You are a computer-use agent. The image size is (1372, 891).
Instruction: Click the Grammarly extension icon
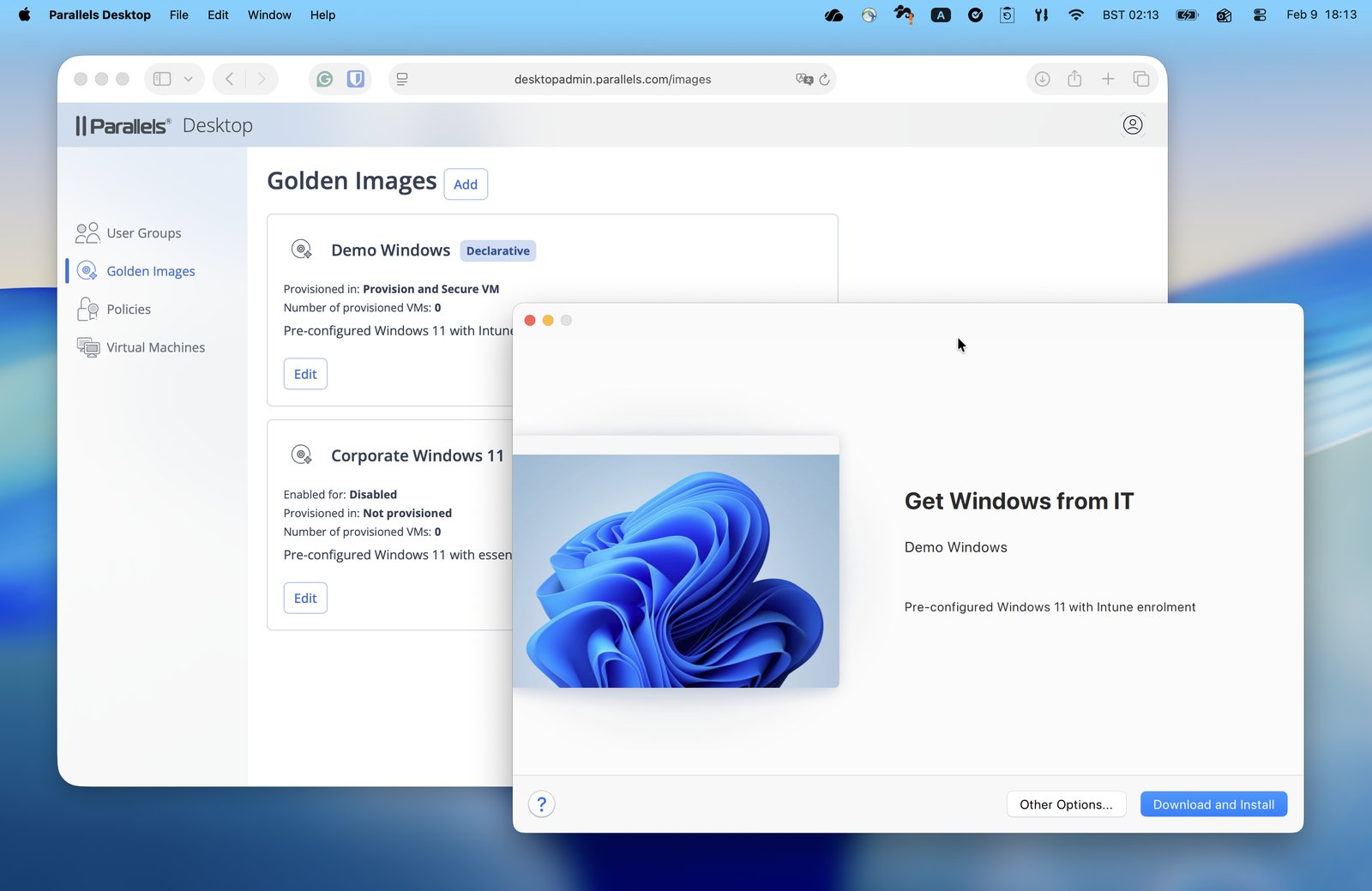[x=324, y=79]
